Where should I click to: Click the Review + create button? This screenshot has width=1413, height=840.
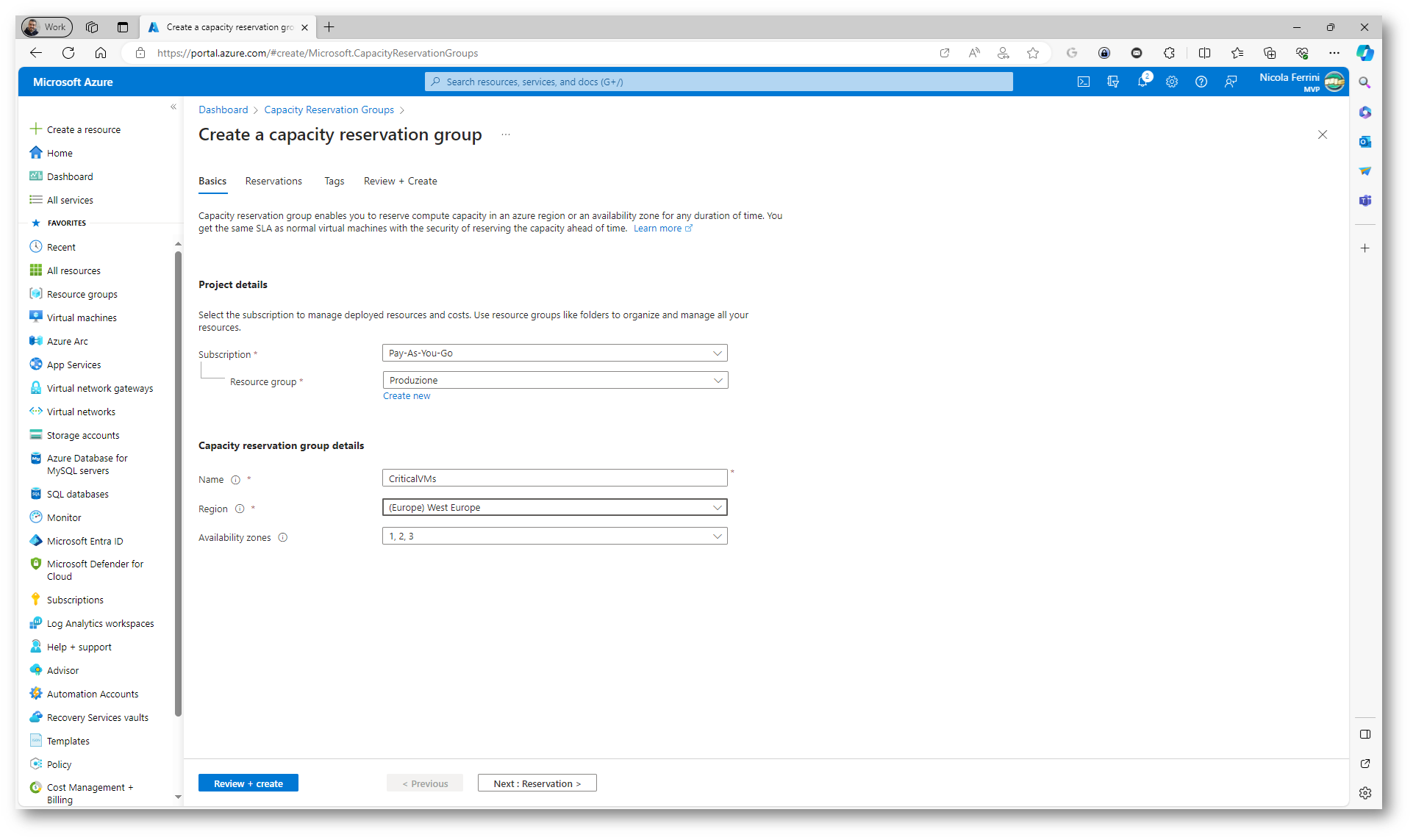248,783
